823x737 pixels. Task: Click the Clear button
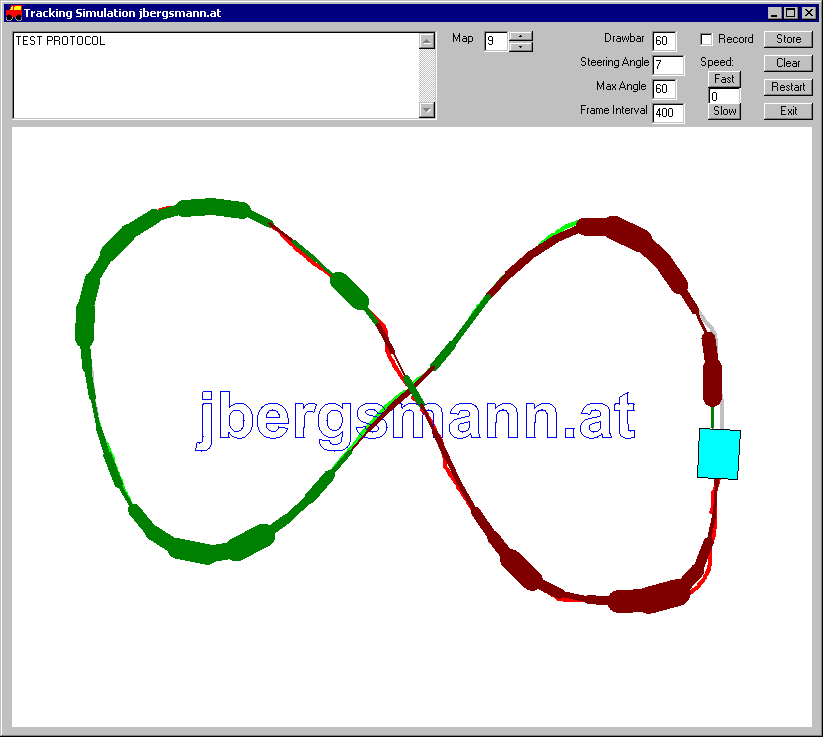(x=788, y=63)
